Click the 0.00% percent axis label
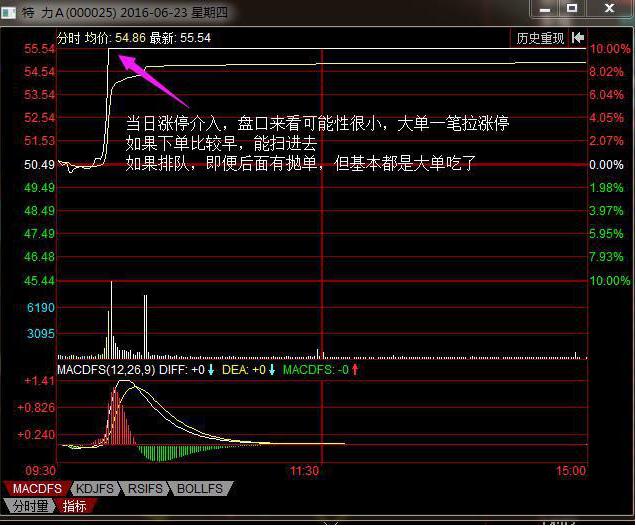Viewport: 636px width, 529px height. 606,165
